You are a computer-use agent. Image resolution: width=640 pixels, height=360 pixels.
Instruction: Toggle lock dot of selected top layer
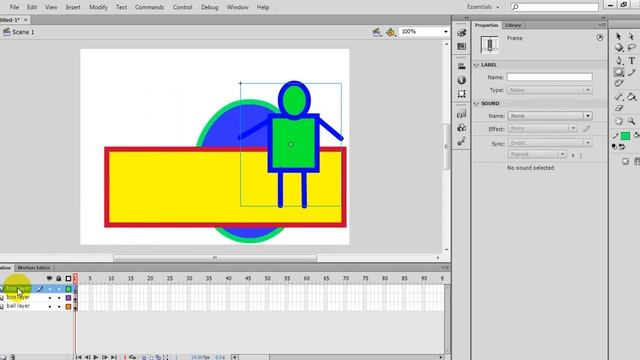pos(59,289)
